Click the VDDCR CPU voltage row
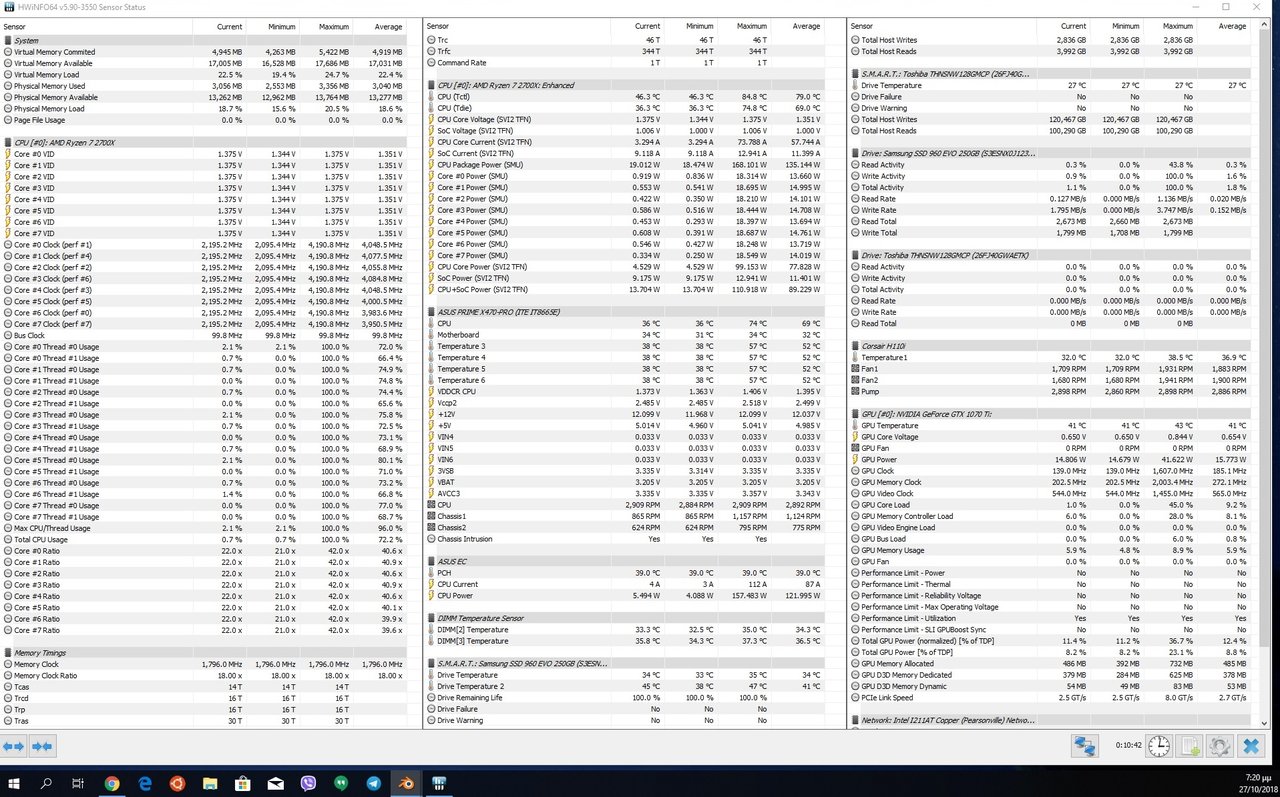 [625, 392]
